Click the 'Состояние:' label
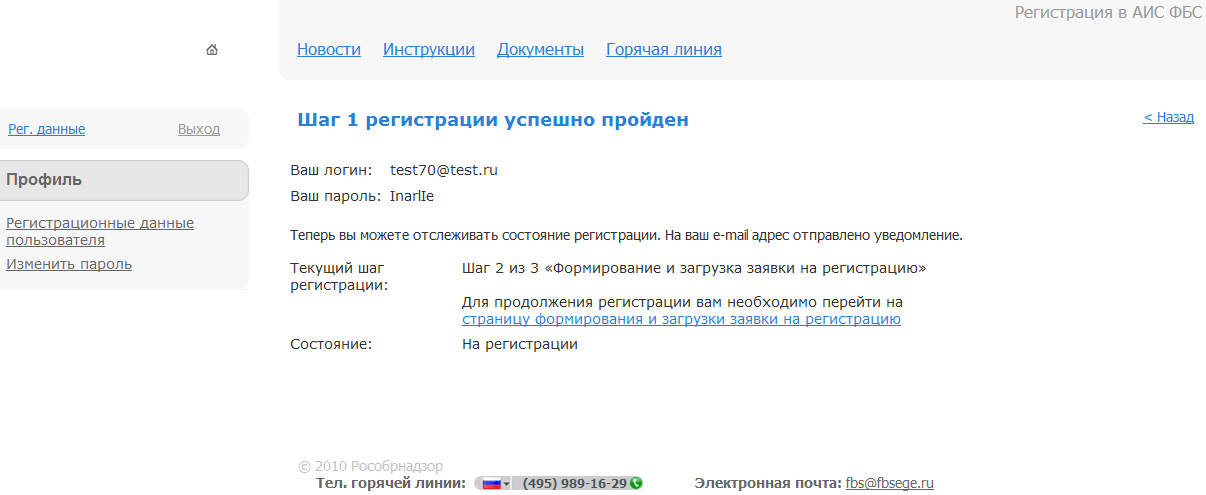The height and width of the screenshot is (495, 1206). click(331, 344)
